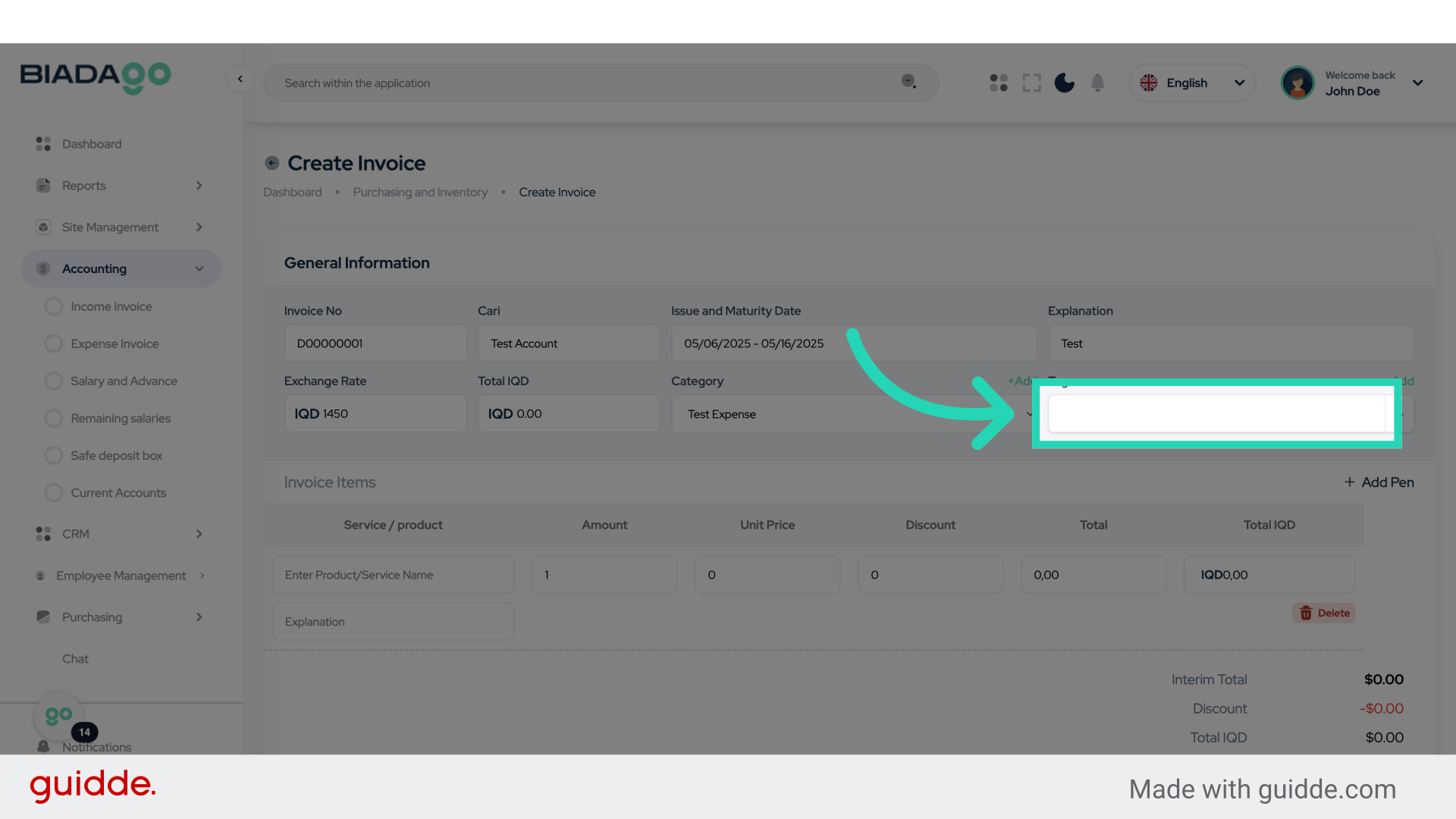
Task: Toggle fullscreen mode icon
Action: coord(1031,83)
